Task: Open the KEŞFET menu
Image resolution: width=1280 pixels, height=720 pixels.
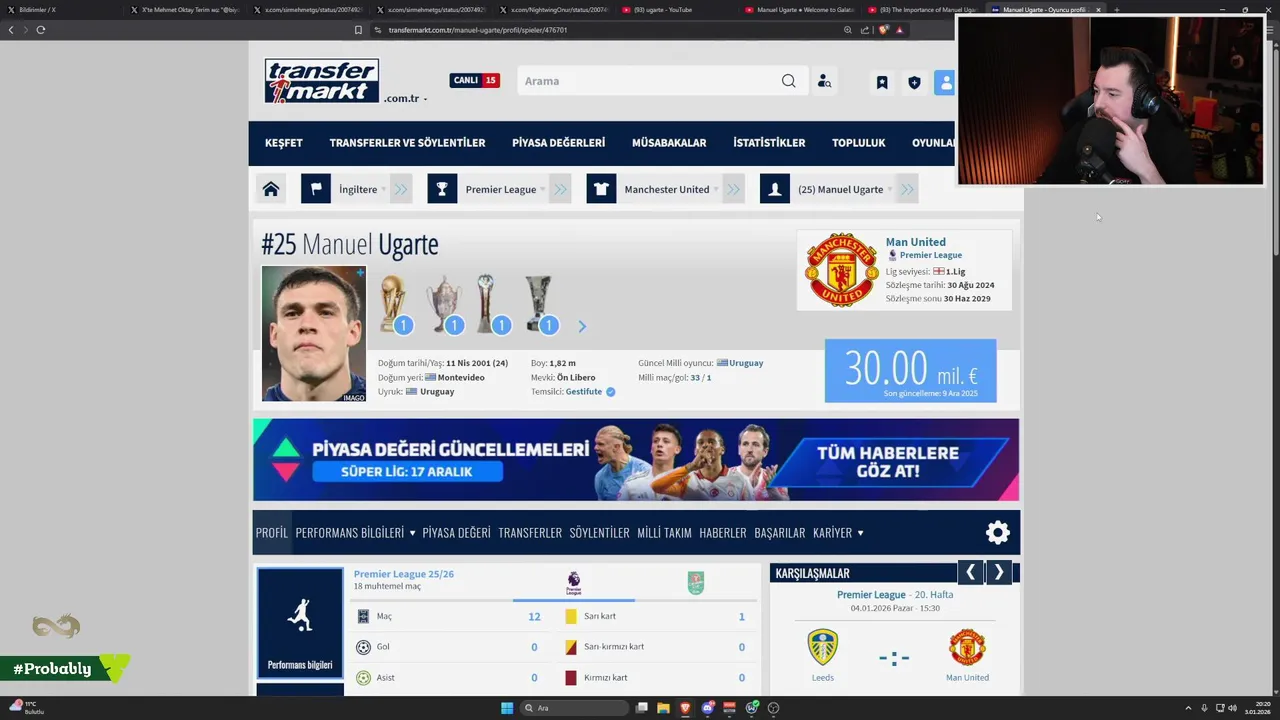Action: (x=284, y=143)
